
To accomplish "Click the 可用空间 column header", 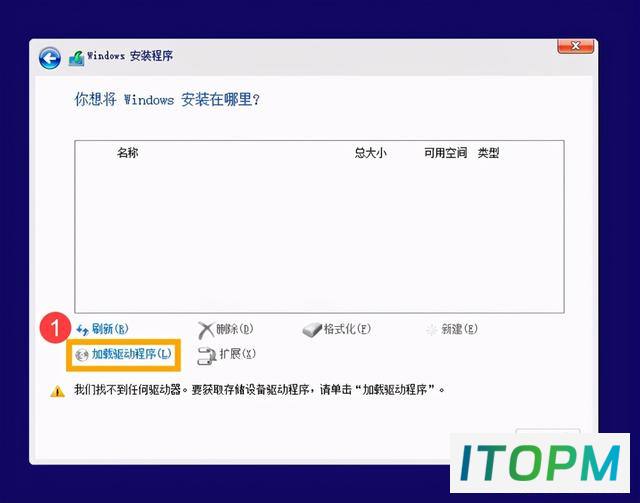I will point(445,153).
